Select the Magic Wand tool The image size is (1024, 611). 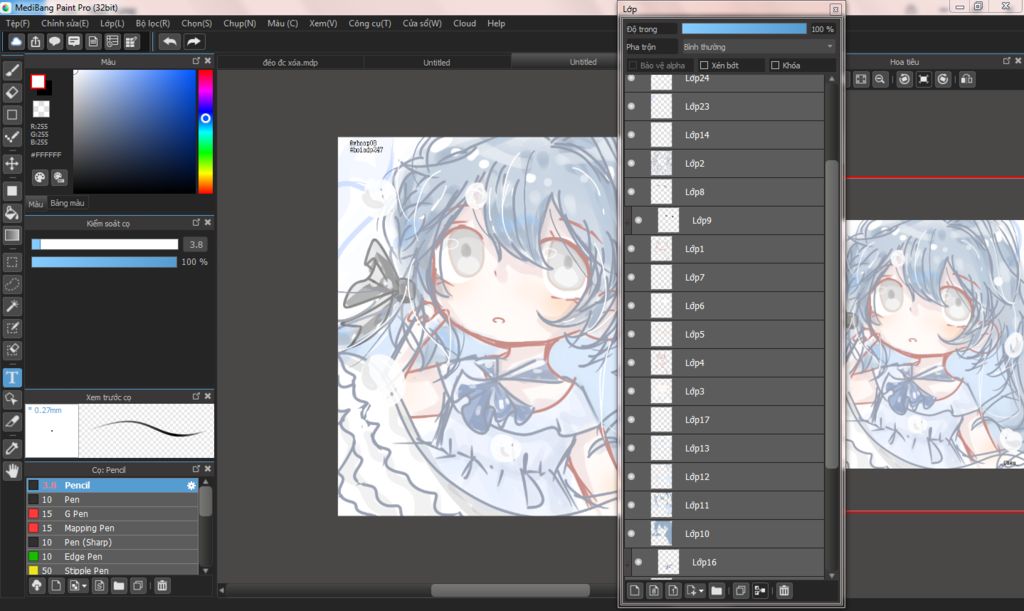click(x=12, y=306)
